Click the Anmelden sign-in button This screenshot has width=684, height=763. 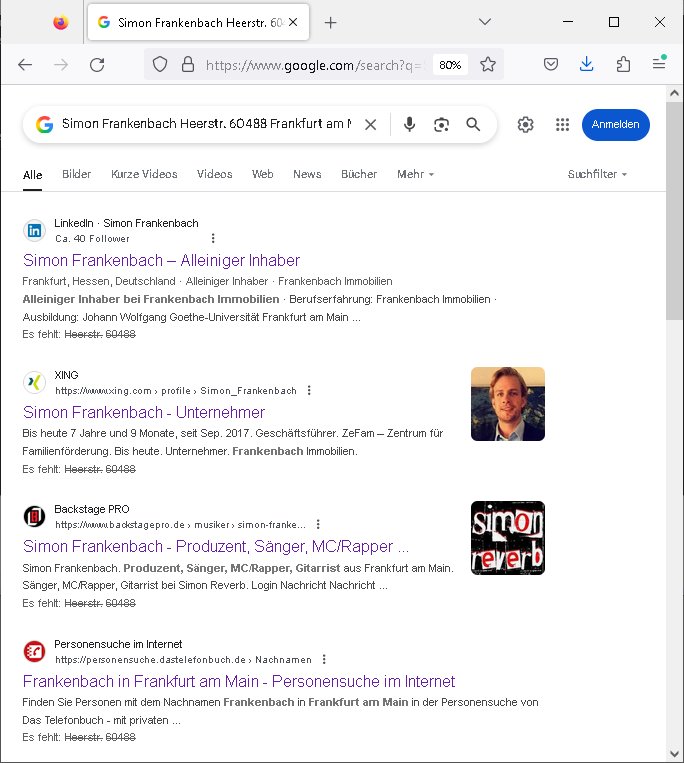(616, 125)
